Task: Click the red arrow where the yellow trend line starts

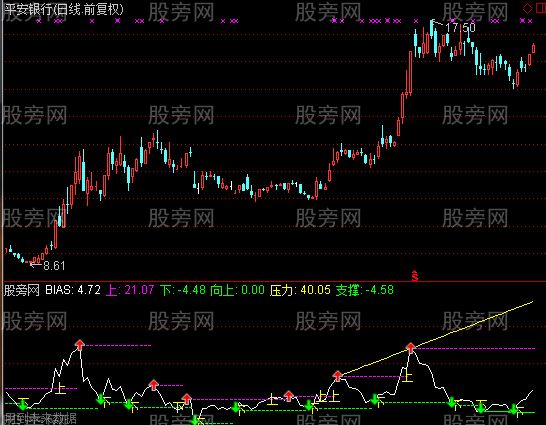Action: tap(337, 376)
